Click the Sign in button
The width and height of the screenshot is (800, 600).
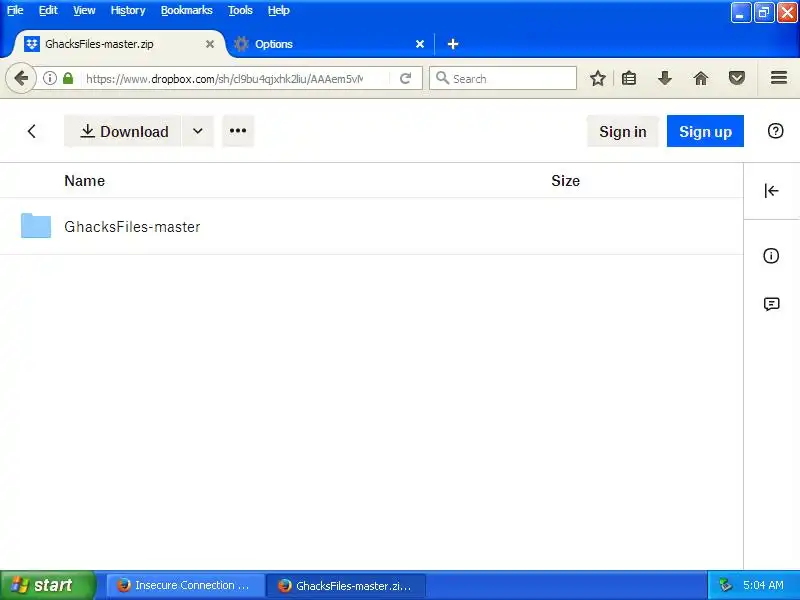[x=622, y=131]
